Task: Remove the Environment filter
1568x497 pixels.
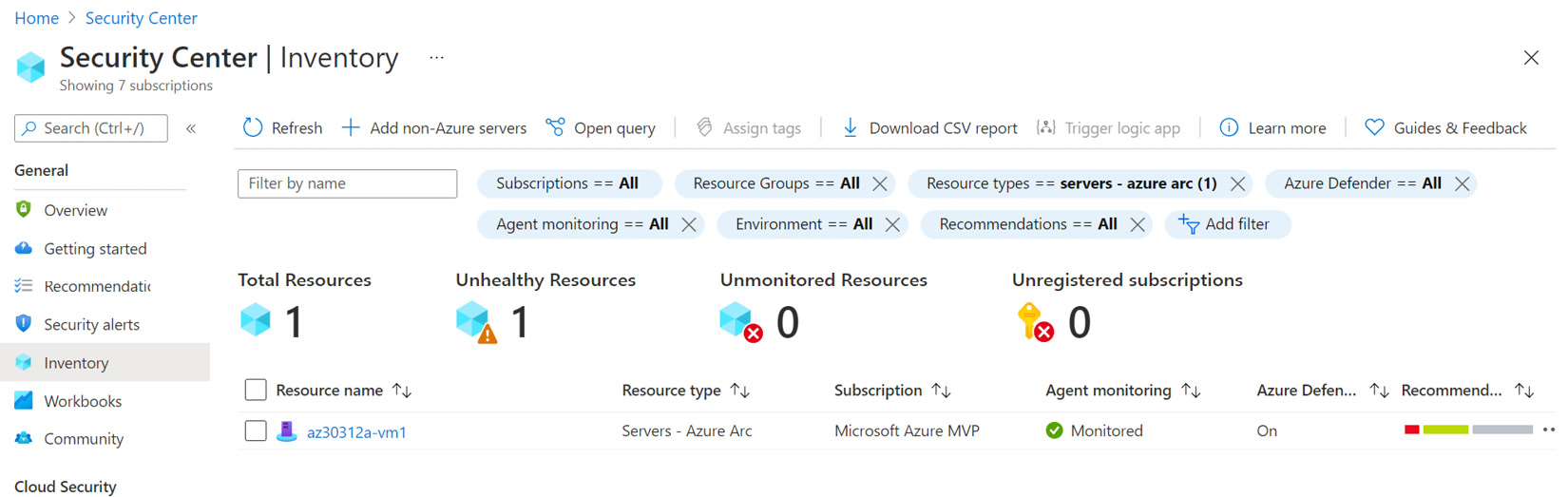Action: [x=892, y=224]
